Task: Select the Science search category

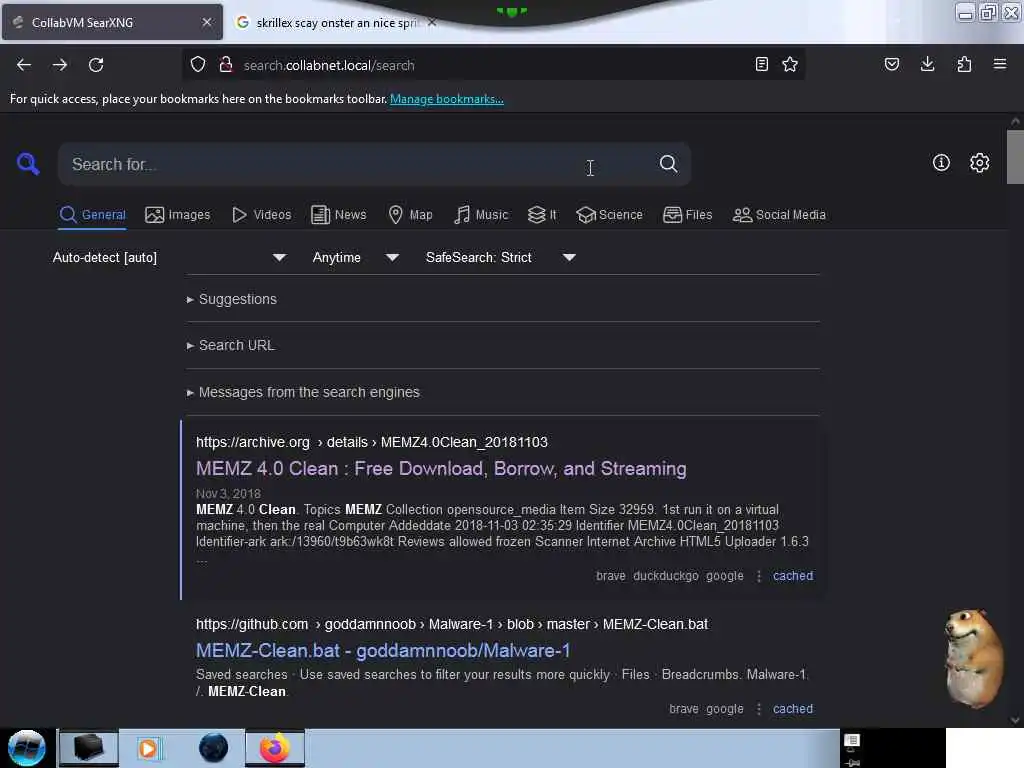Action: coord(609,215)
